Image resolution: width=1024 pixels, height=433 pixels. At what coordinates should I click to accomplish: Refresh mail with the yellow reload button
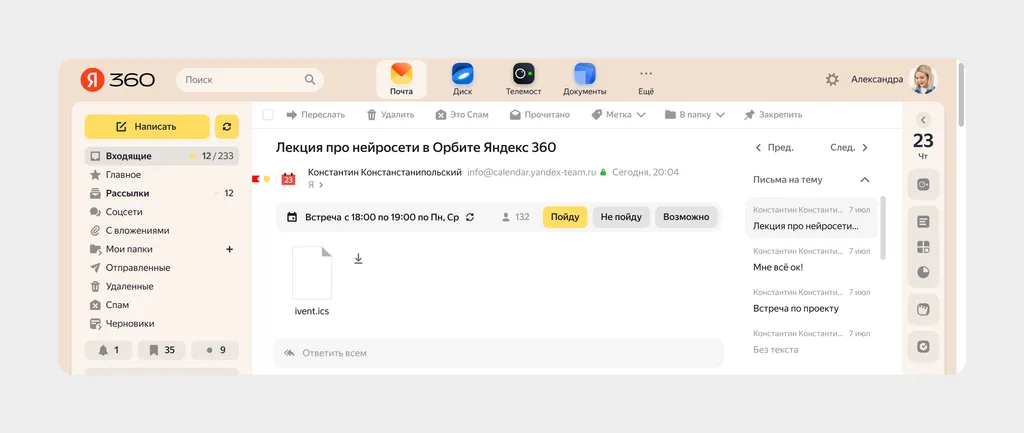click(227, 127)
